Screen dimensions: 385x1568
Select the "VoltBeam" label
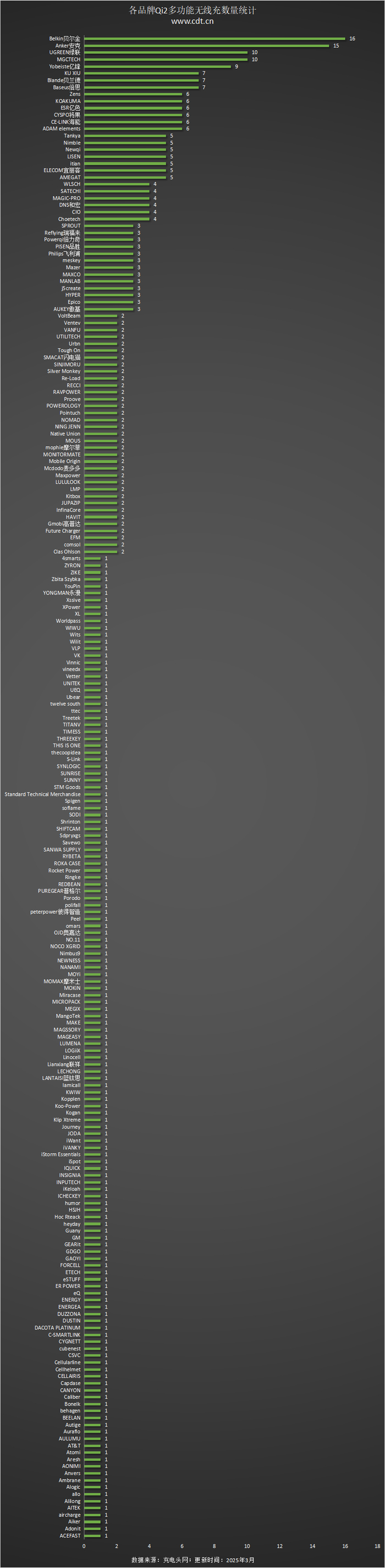click(x=69, y=316)
